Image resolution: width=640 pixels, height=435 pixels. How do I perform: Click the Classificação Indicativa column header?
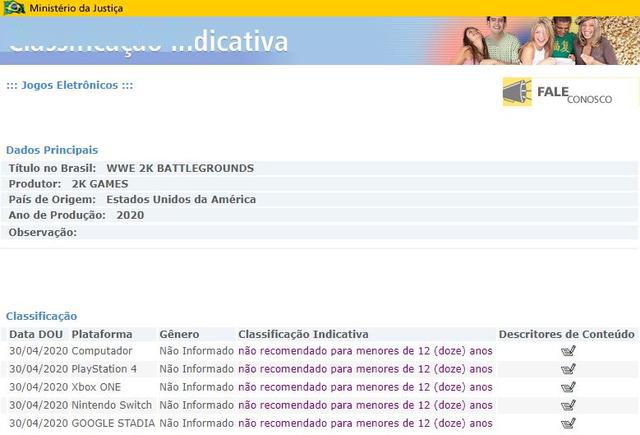(303, 334)
